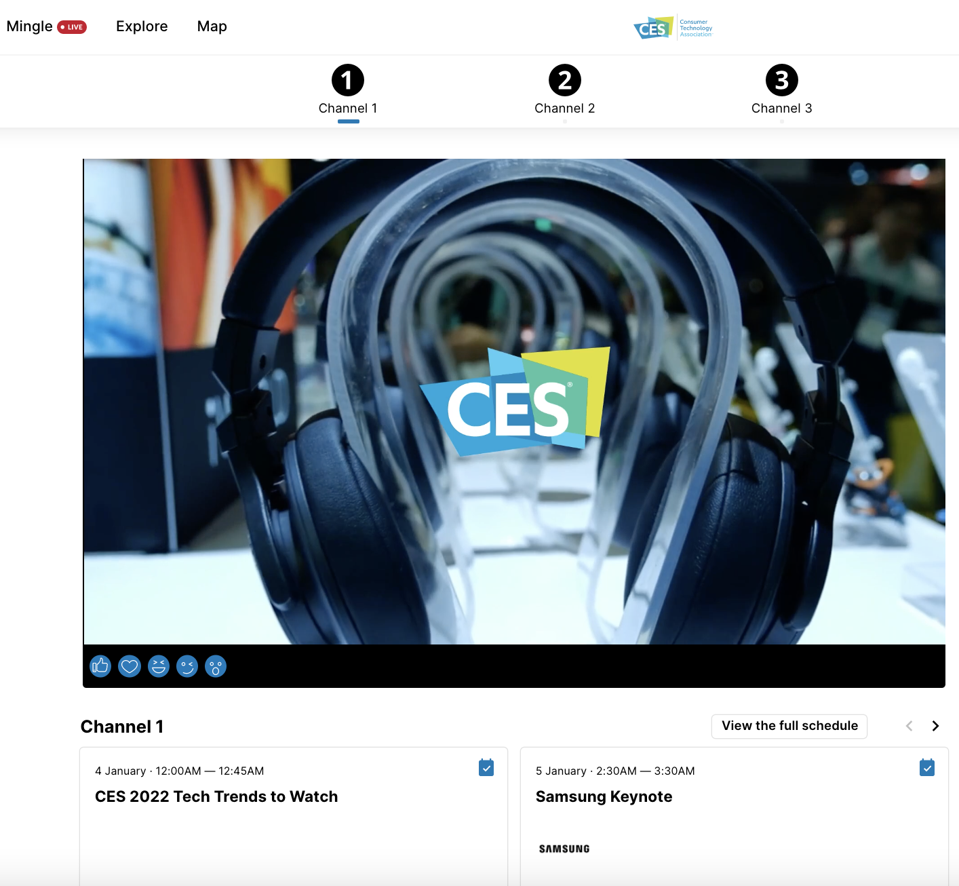The height and width of the screenshot is (886, 959).
Task: Click the View the full schedule button
Action: 789,726
